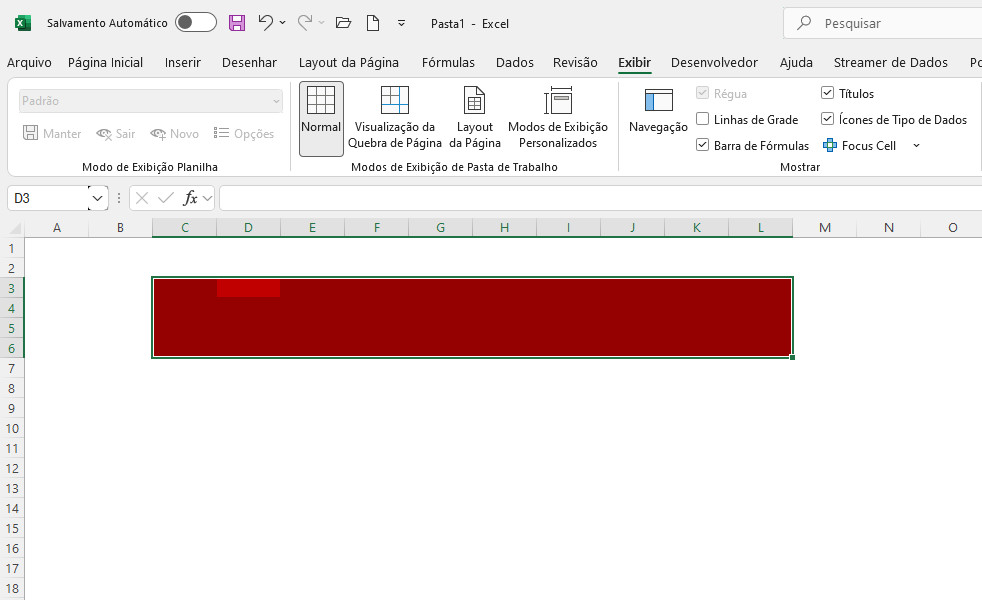Create new file with blank page icon
Viewport: 982px width, 600px height.
(373, 23)
